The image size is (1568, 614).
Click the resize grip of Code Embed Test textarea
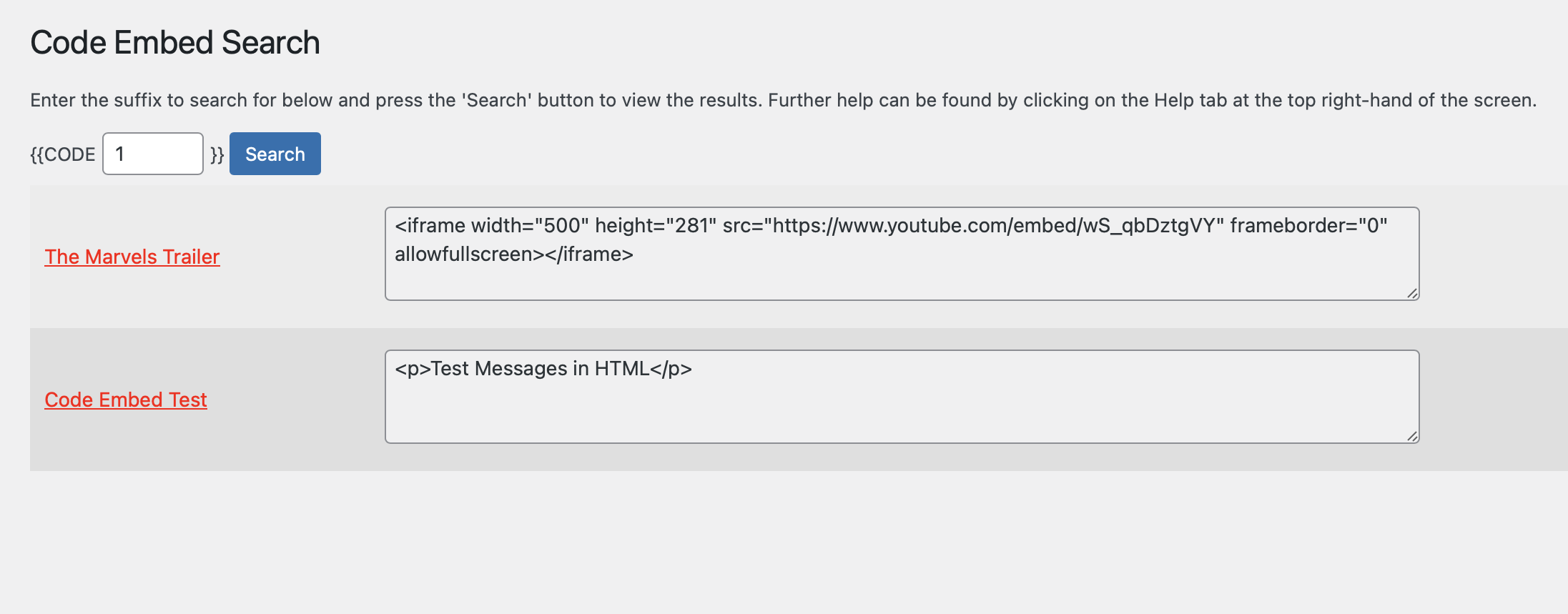click(x=1412, y=436)
